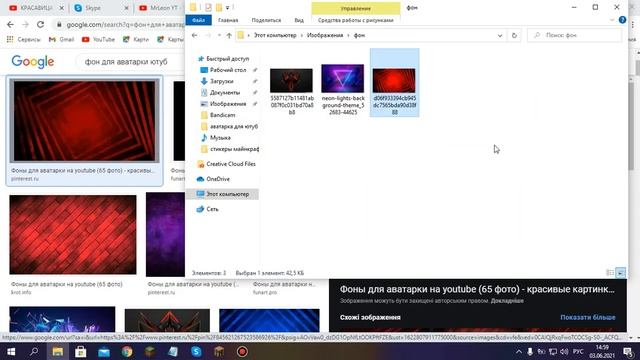Click the Поиск: фон search box
Screen dimensions: 640x360
coord(575,36)
